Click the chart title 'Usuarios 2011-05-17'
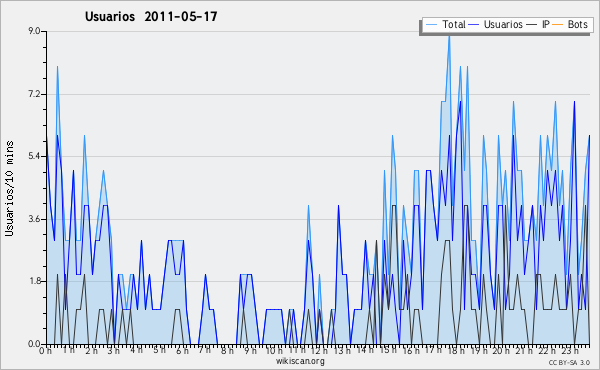The width and height of the screenshot is (600, 370). click(x=151, y=16)
